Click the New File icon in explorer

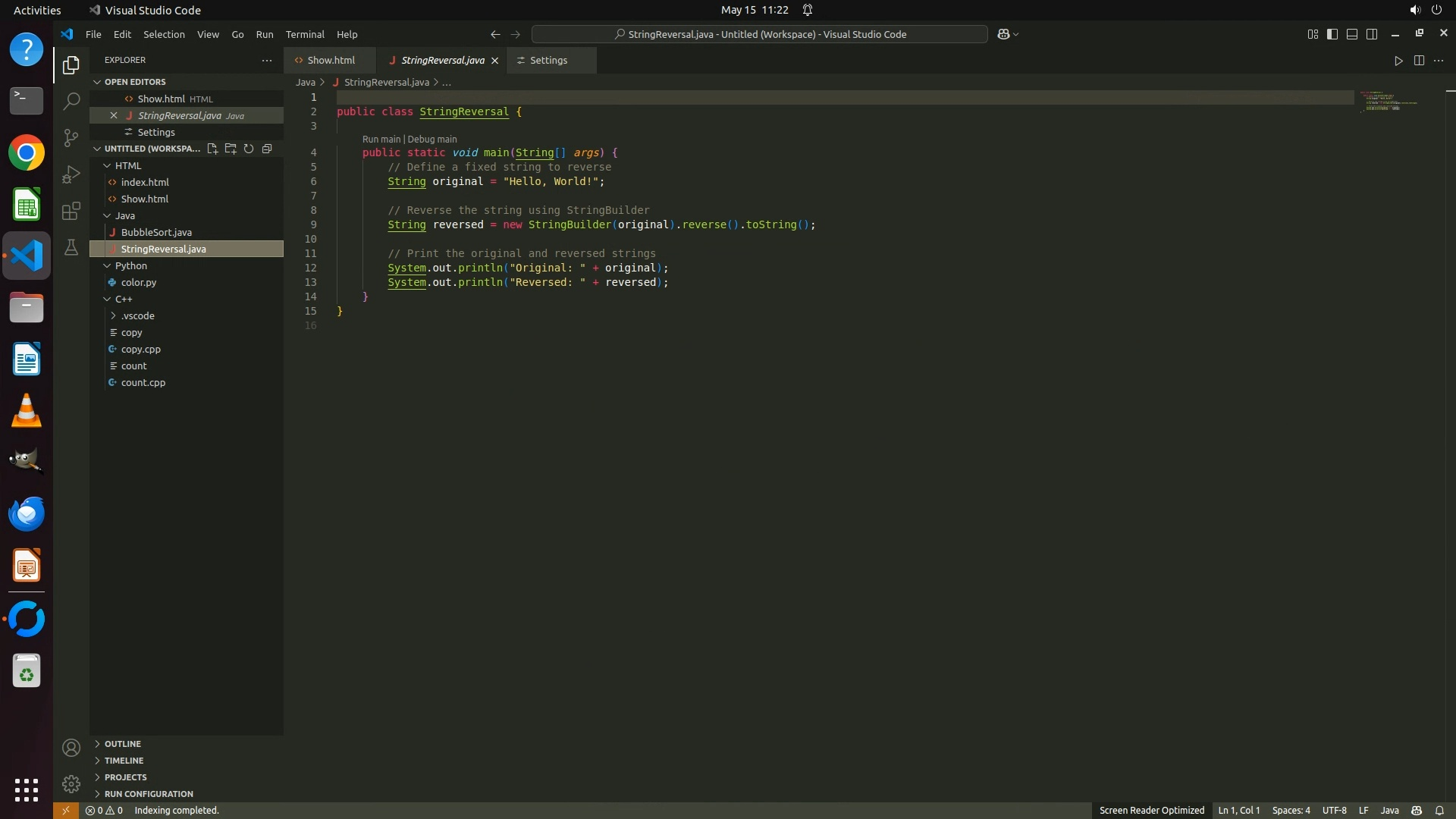pos(212,149)
